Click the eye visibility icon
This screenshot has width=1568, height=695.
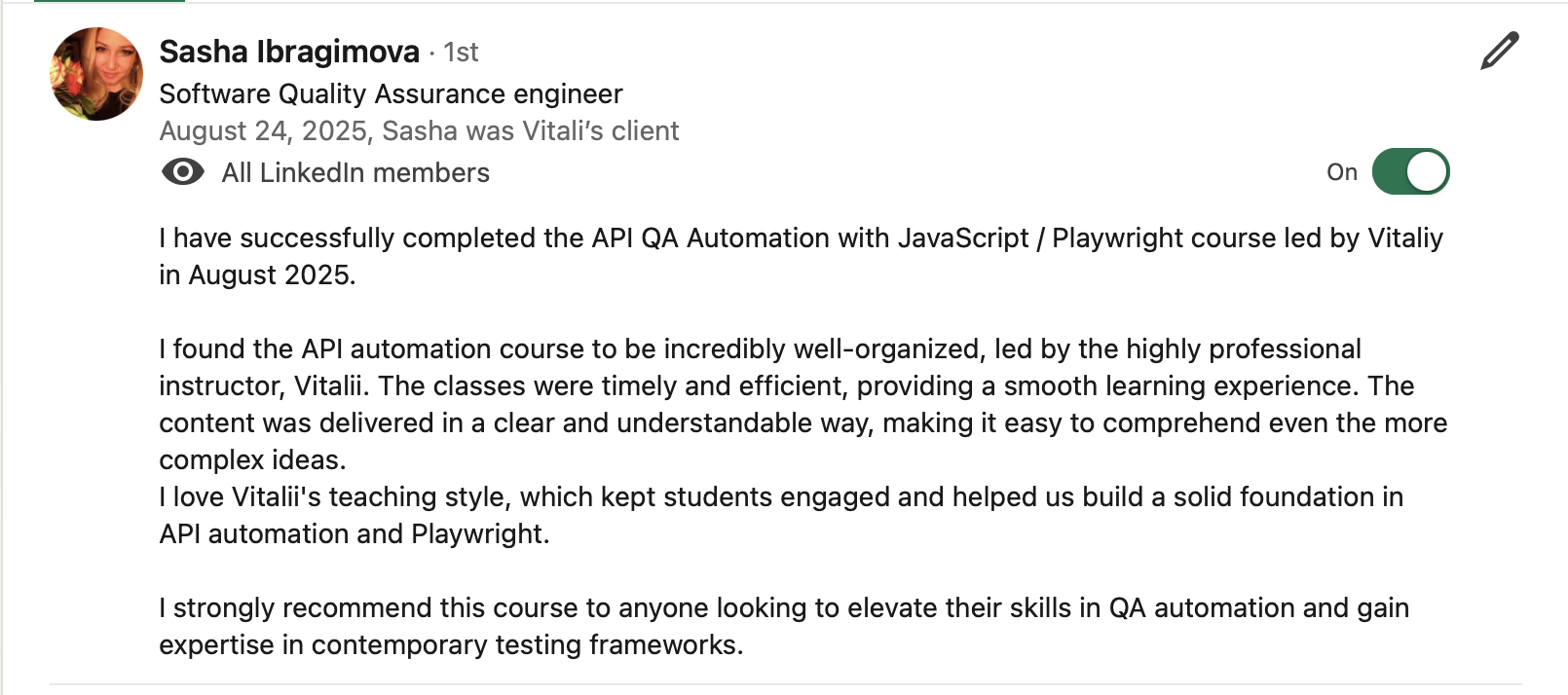(182, 172)
